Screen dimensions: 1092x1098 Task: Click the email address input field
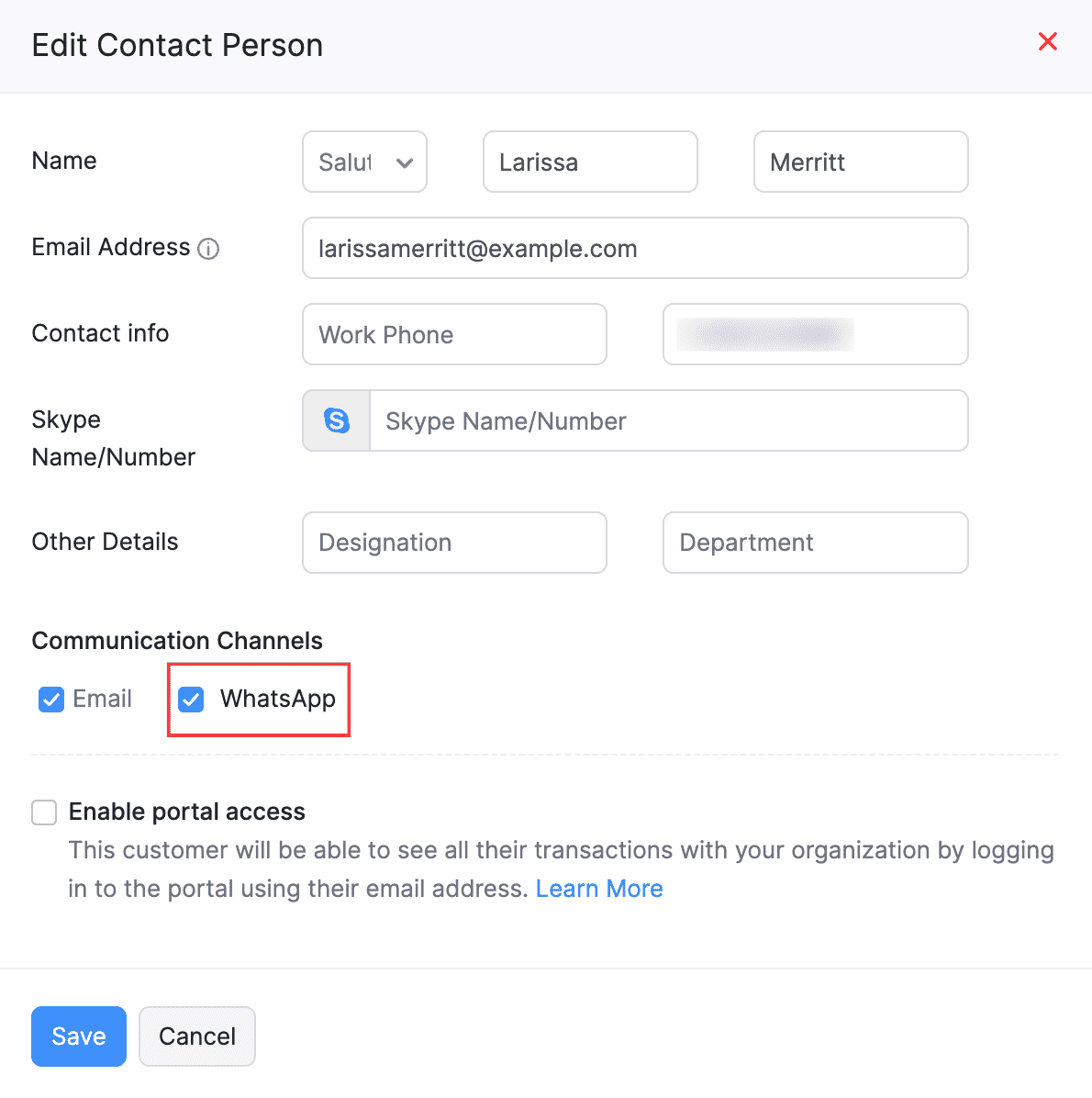(x=635, y=248)
